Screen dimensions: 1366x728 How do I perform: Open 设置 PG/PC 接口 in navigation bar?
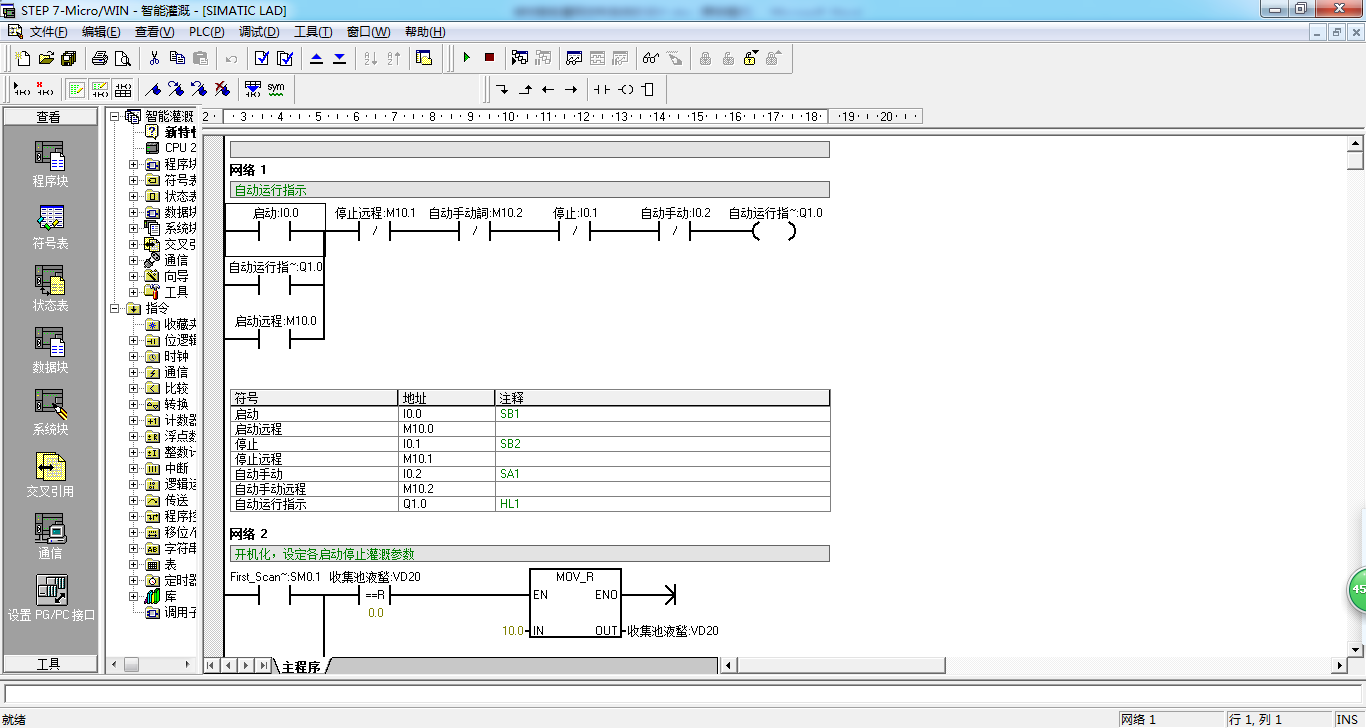(x=50, y=599)
